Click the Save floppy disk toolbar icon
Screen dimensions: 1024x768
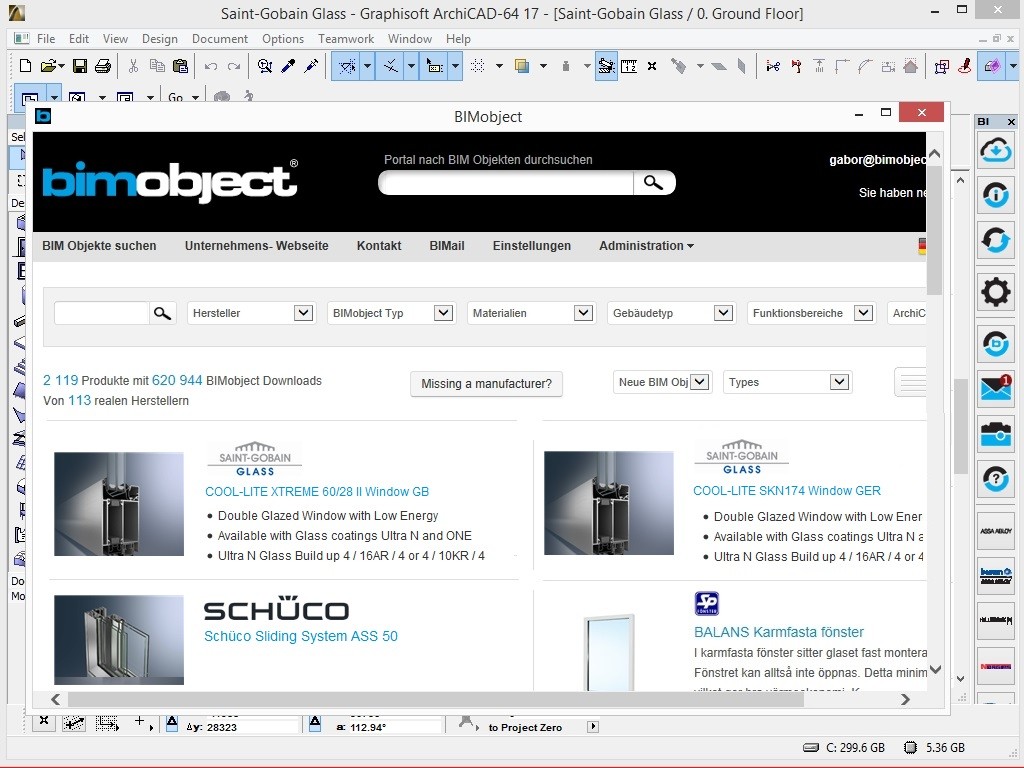[x=80, y=66]
